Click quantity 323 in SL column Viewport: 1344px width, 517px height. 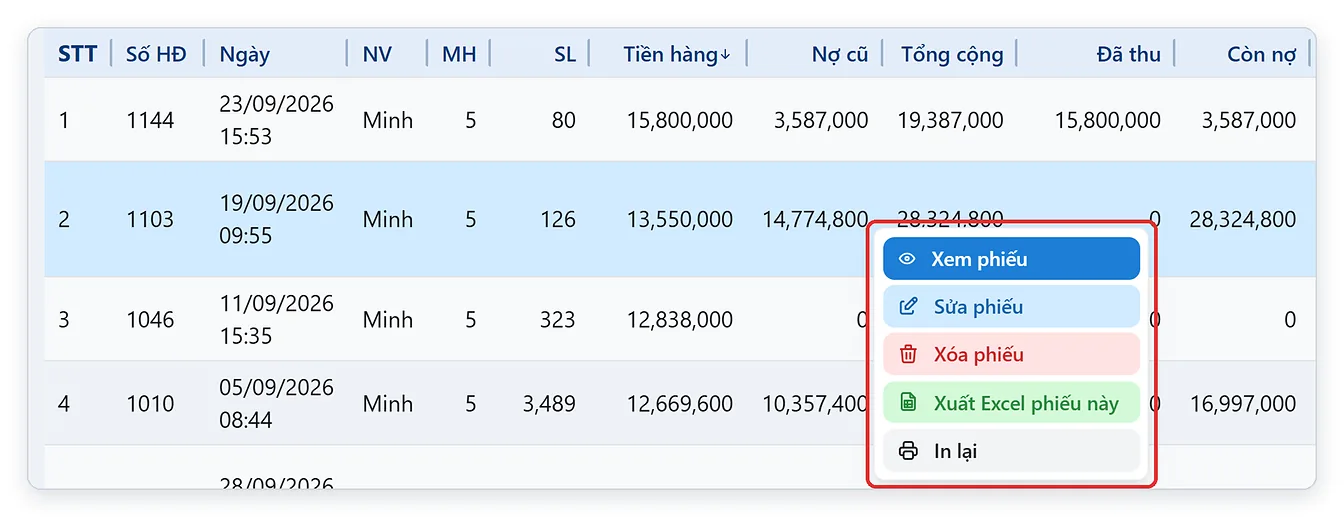pyautogui.click(x=557, y=320)
